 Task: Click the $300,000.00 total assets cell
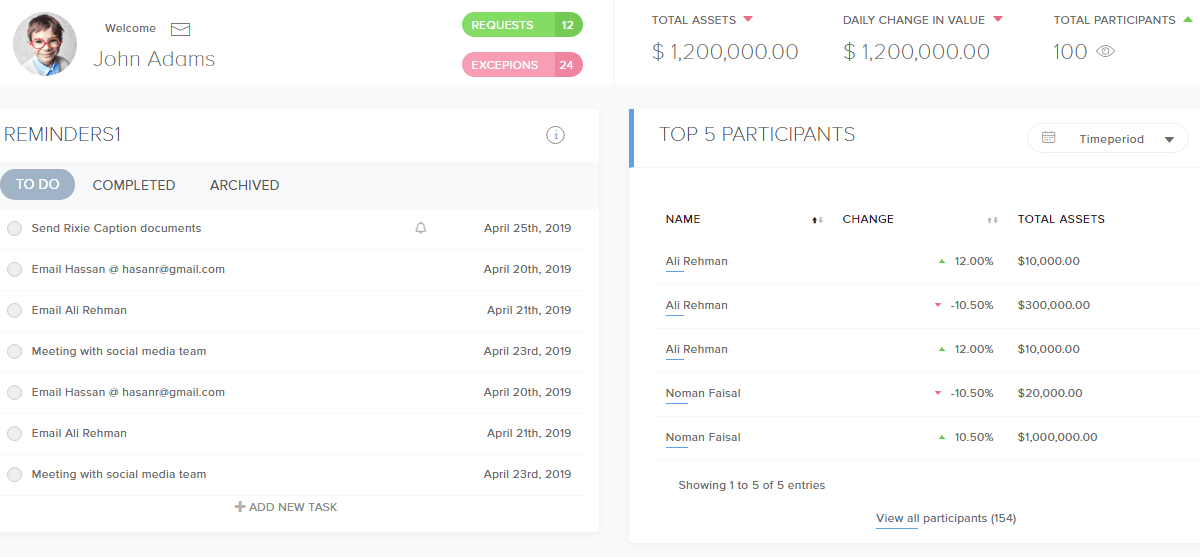[x=1054, y=305]
